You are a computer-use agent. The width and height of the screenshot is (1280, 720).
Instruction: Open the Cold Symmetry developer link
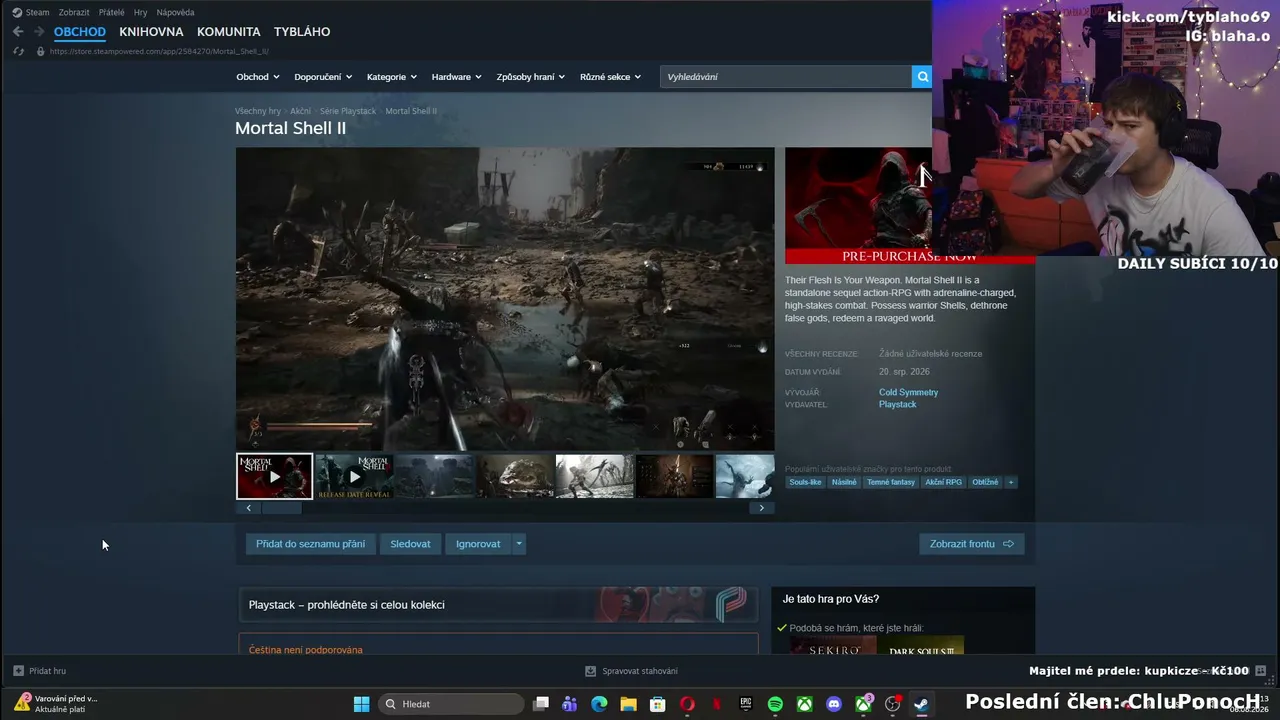click(x=908, y=392)
